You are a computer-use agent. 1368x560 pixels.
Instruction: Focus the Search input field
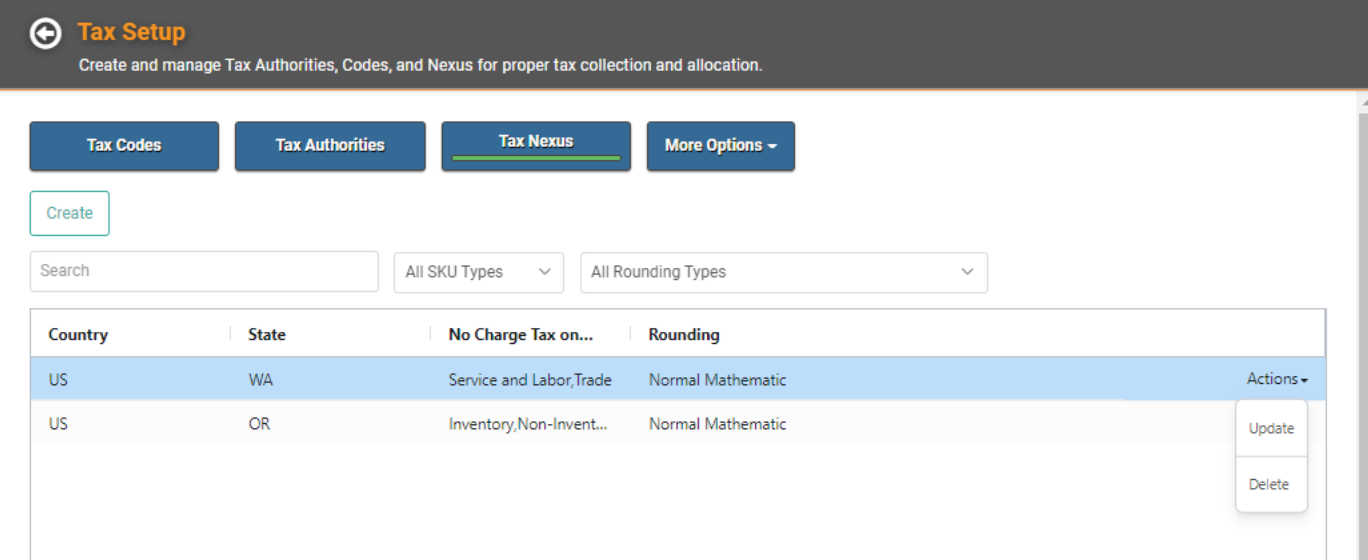204,271
